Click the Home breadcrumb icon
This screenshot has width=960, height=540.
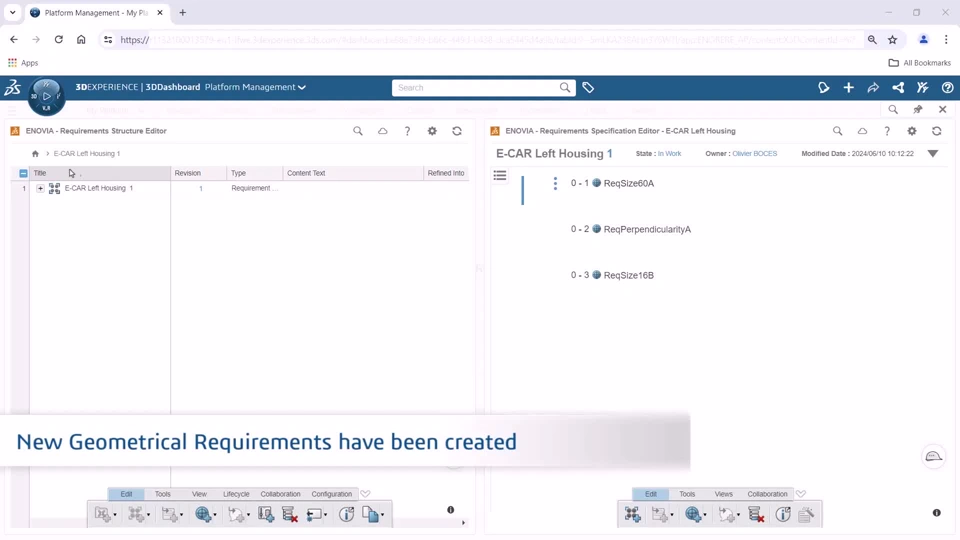(x=36, y=154)
